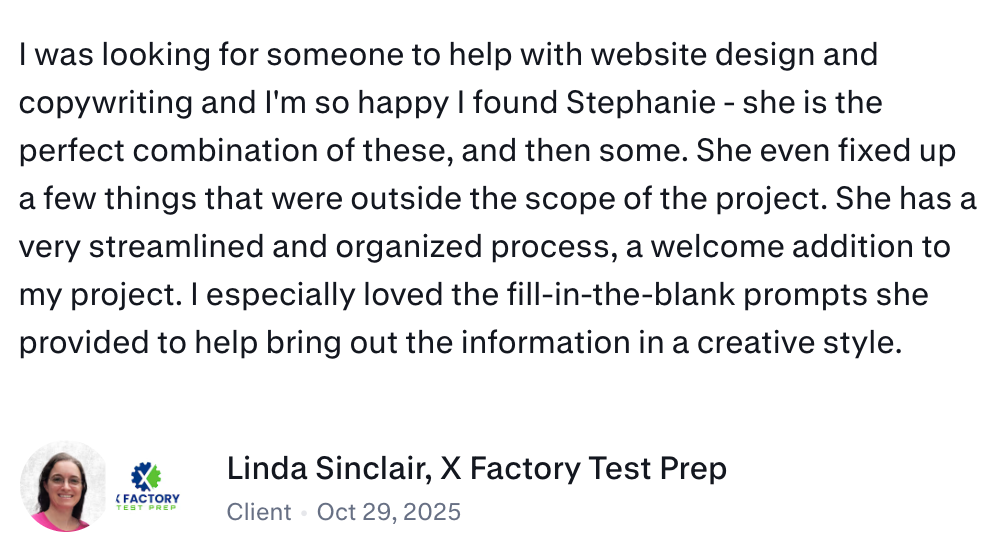Click the word copywriting in the testimonial
Screen dimensions: 995x560
[x=105, y=103]
